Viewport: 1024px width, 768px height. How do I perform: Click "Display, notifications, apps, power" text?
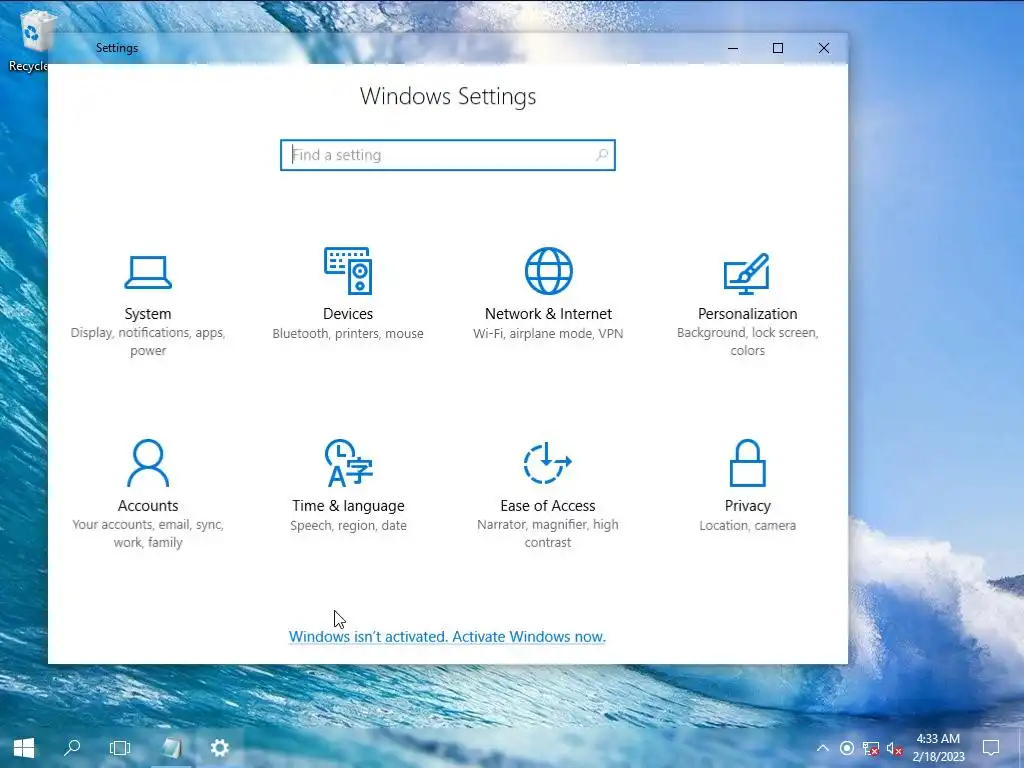[148, 342]
